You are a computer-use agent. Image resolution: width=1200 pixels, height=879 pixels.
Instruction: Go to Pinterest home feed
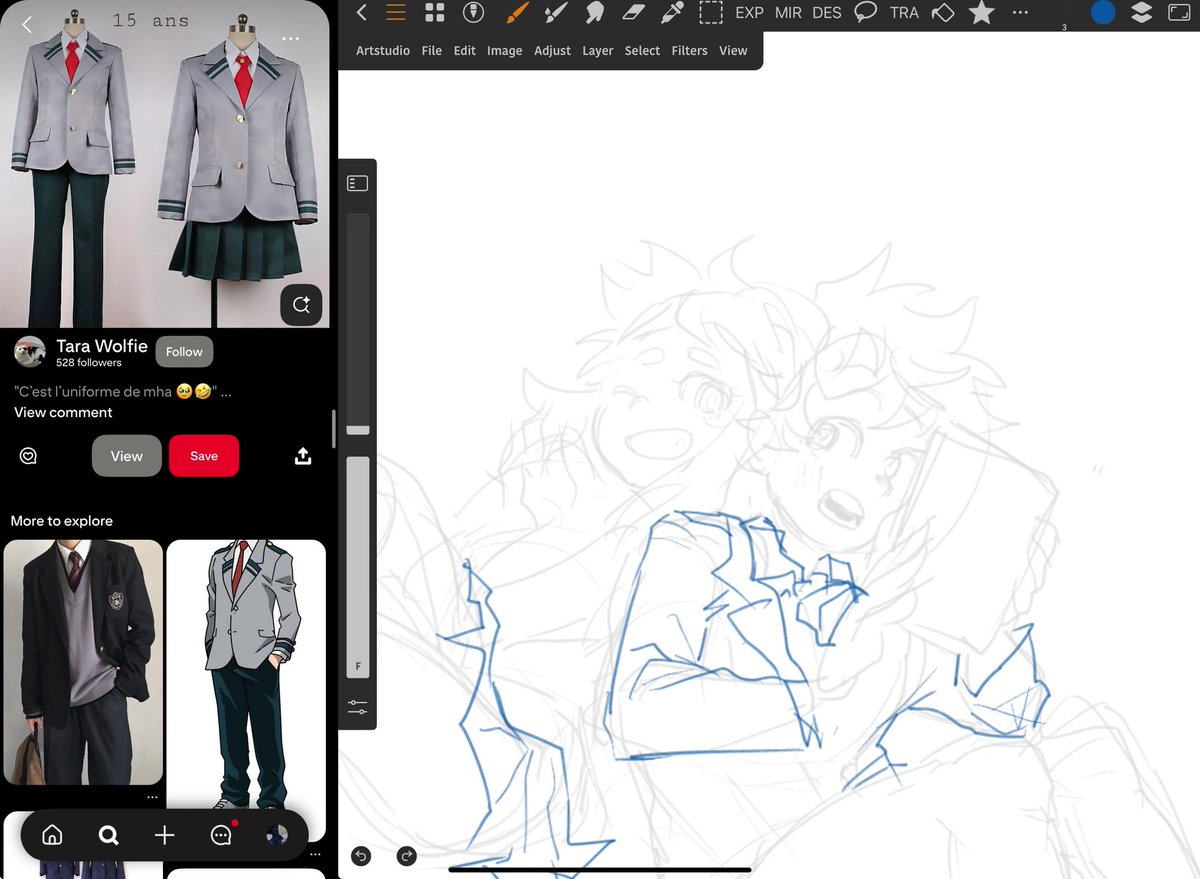tap(51, 835)
